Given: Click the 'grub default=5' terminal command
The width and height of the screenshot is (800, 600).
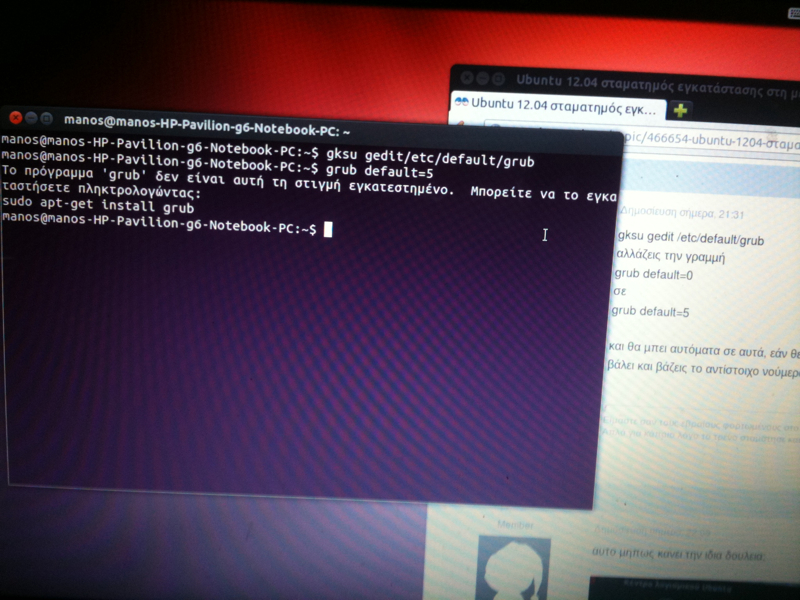Looking at the screenshot, I should [380, 171].
